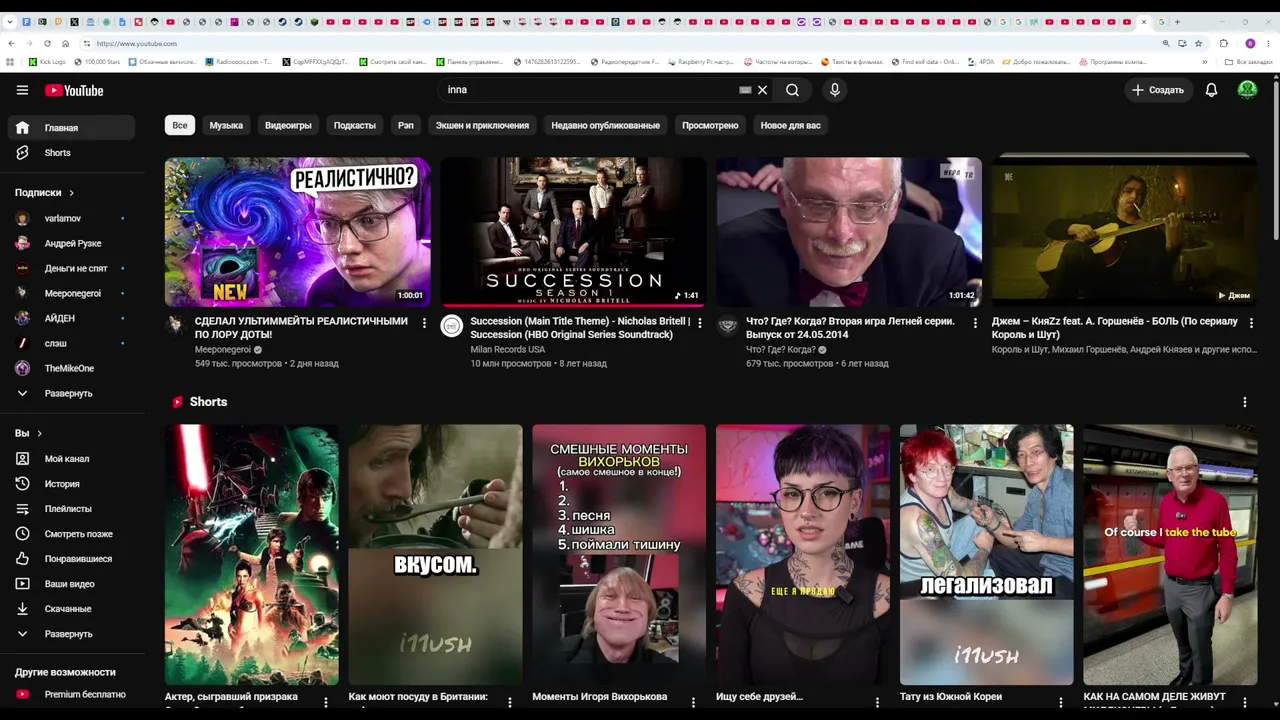Viewport: 1280px width, 720px height.
Task: Open the Подписки section chevron
Action: 71,193
